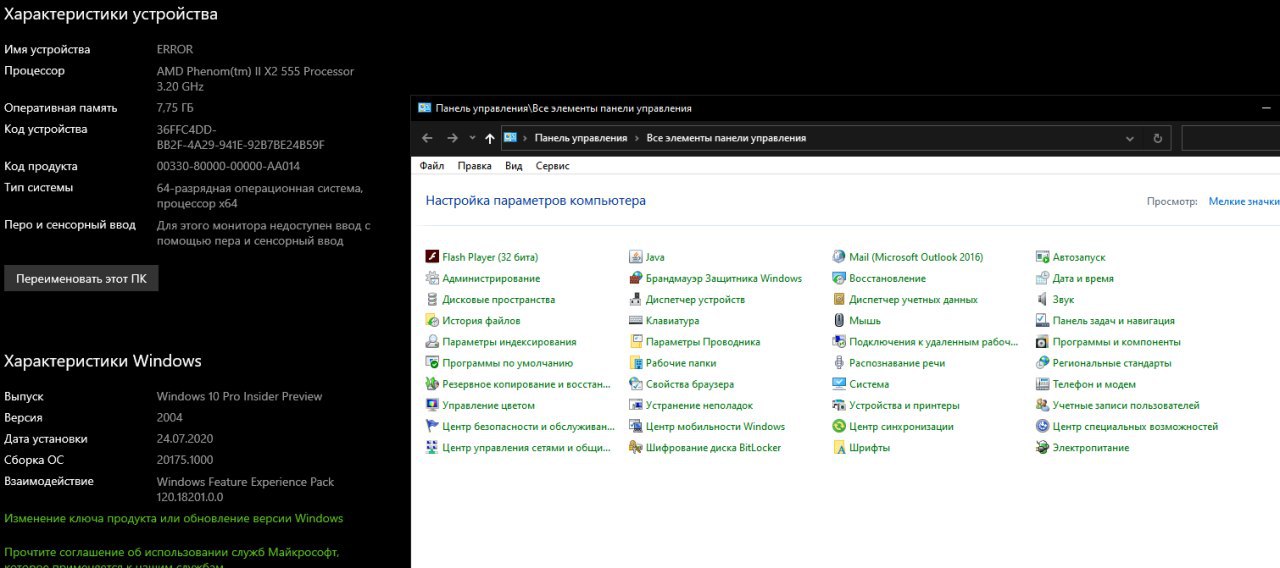Screen dimensions: 1280x568
Task: Click the Система icon
Action: 839,384
